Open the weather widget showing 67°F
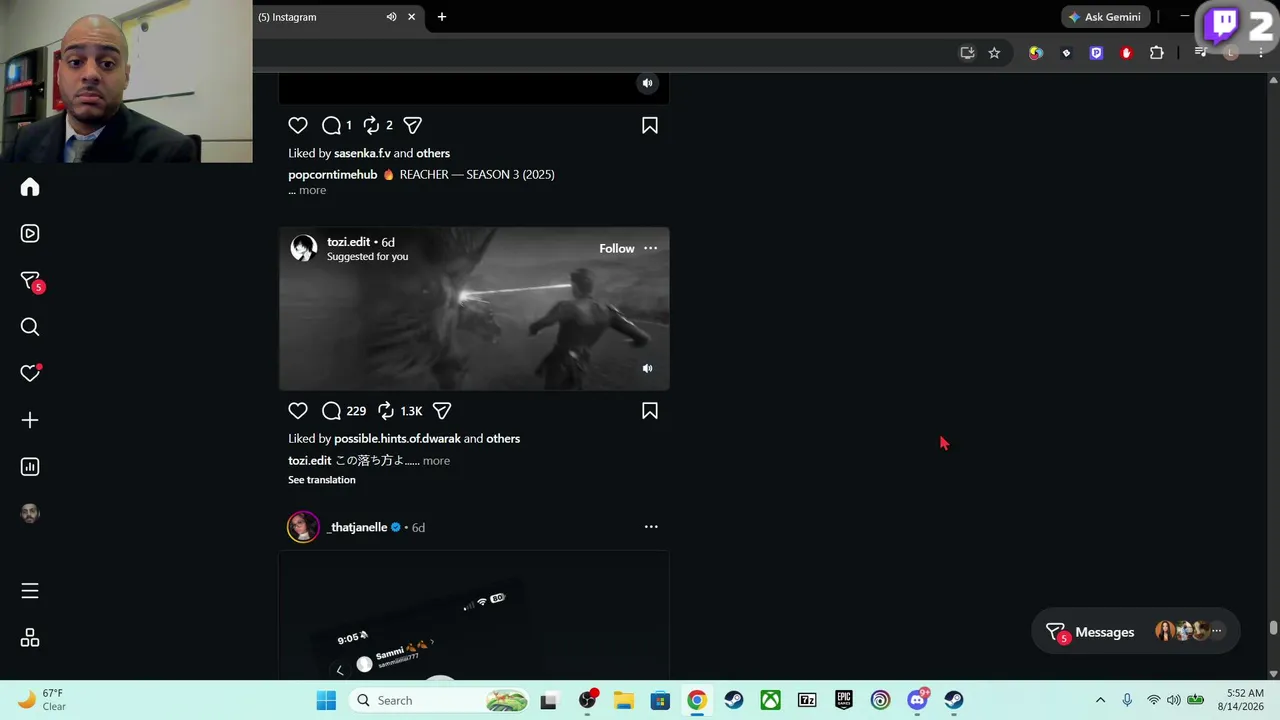The image size is (1280, 720). tap(42, 700)
